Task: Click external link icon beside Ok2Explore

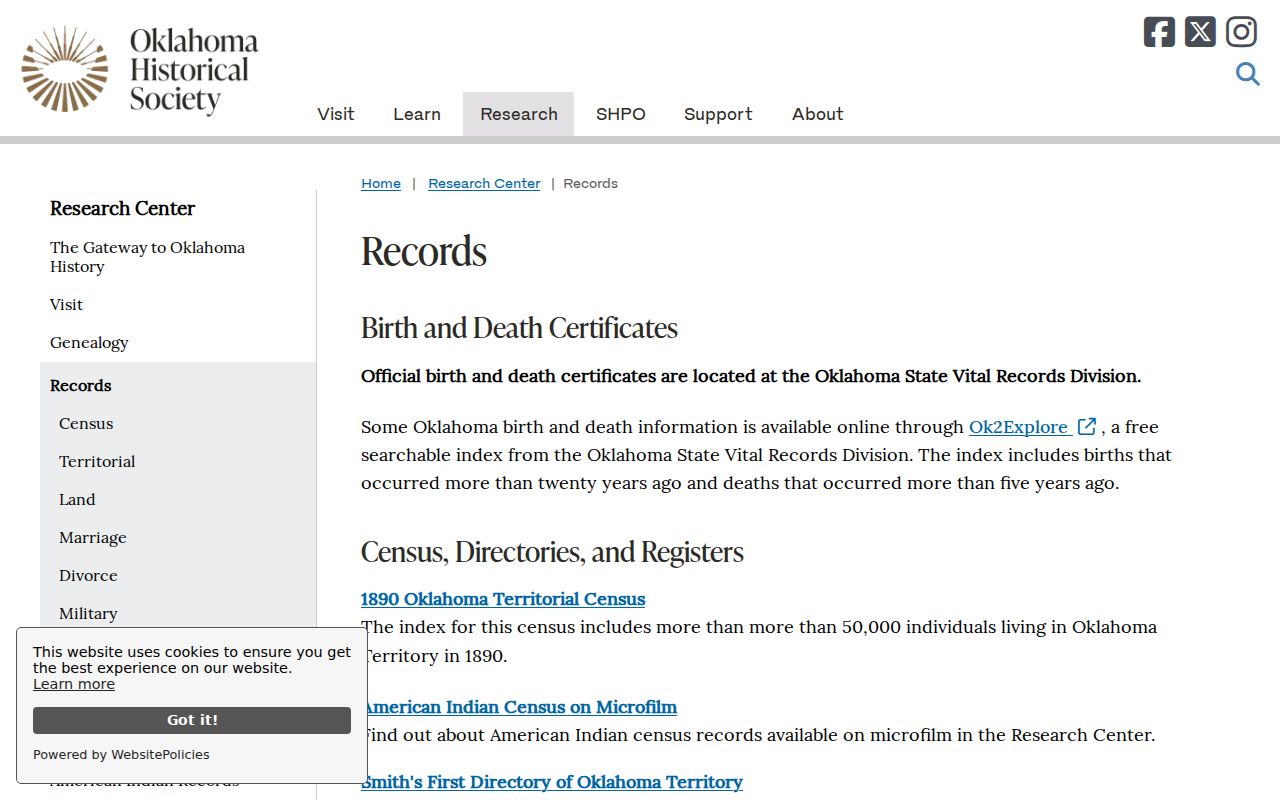Action: (x=1087, y=427)
